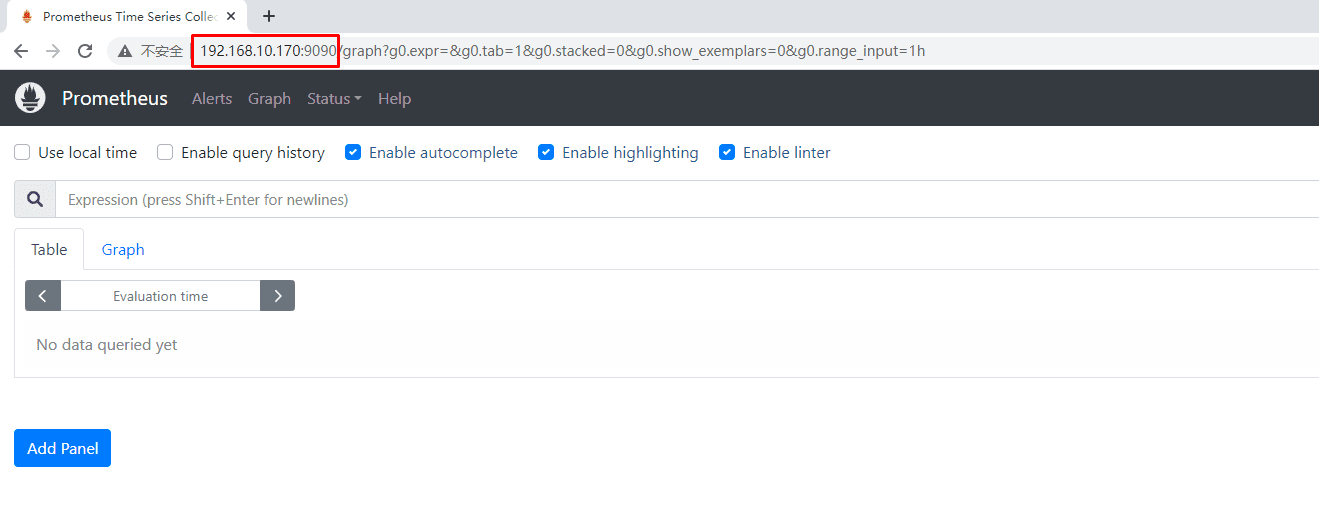Uncheck Enable linter
This screenshot has width=1319, height=509.
click(727, 152)
